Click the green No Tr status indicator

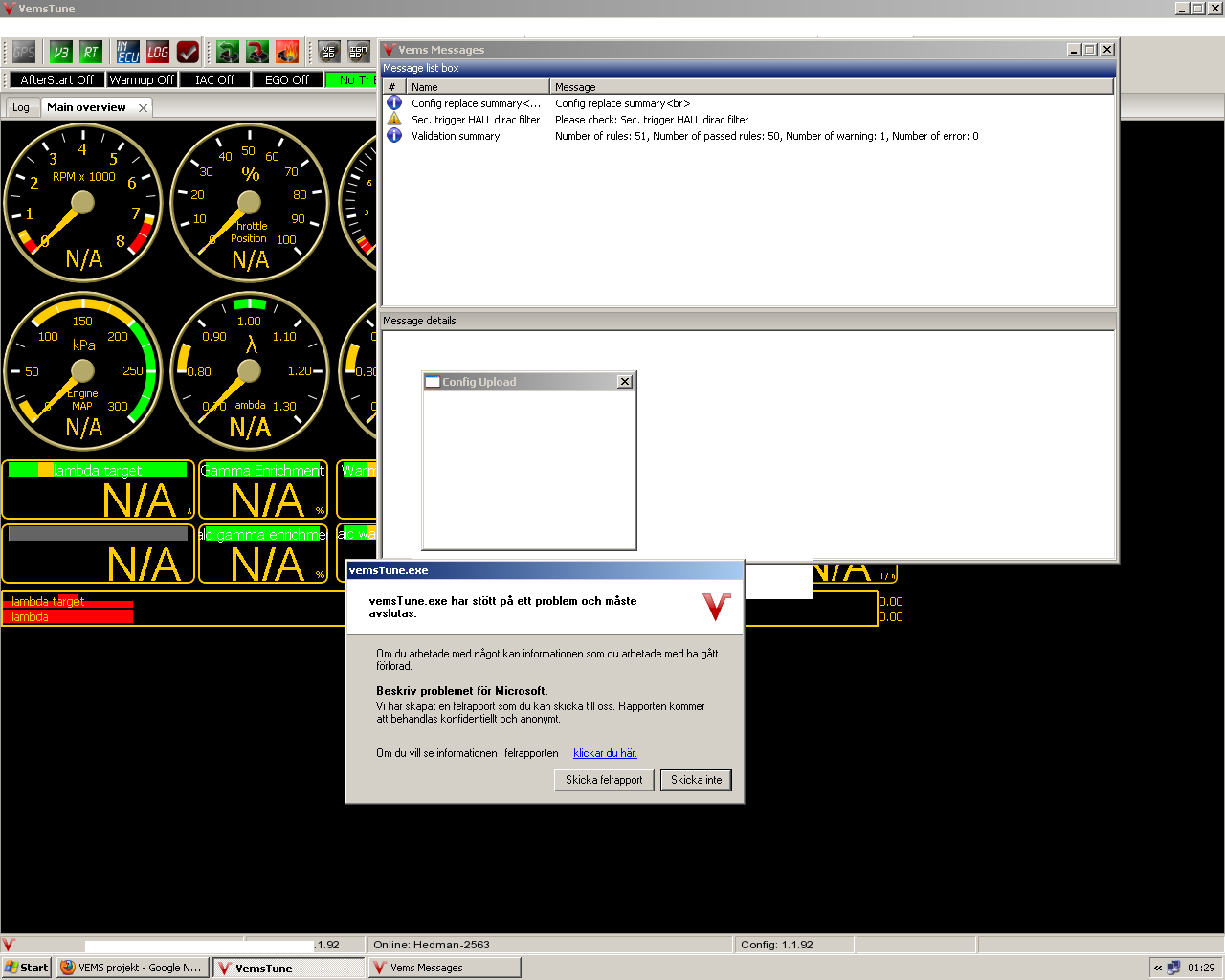[x=351, y=79]
